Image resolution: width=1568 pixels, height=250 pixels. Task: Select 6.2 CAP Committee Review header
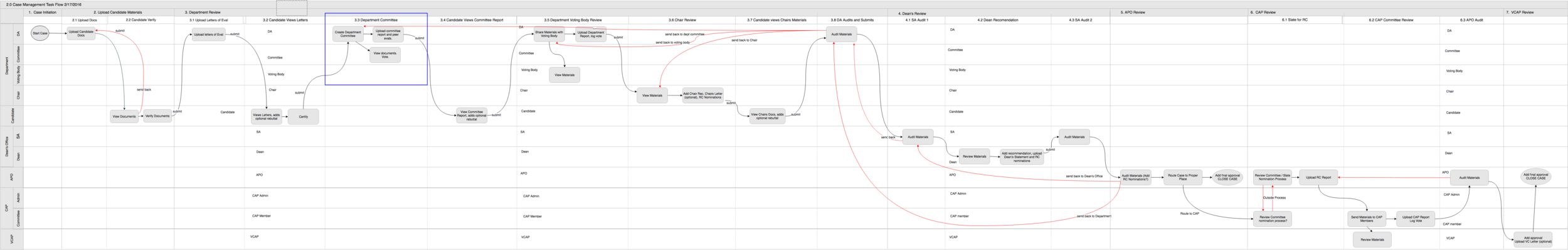pyautogui.click(x=1391, y=20)
